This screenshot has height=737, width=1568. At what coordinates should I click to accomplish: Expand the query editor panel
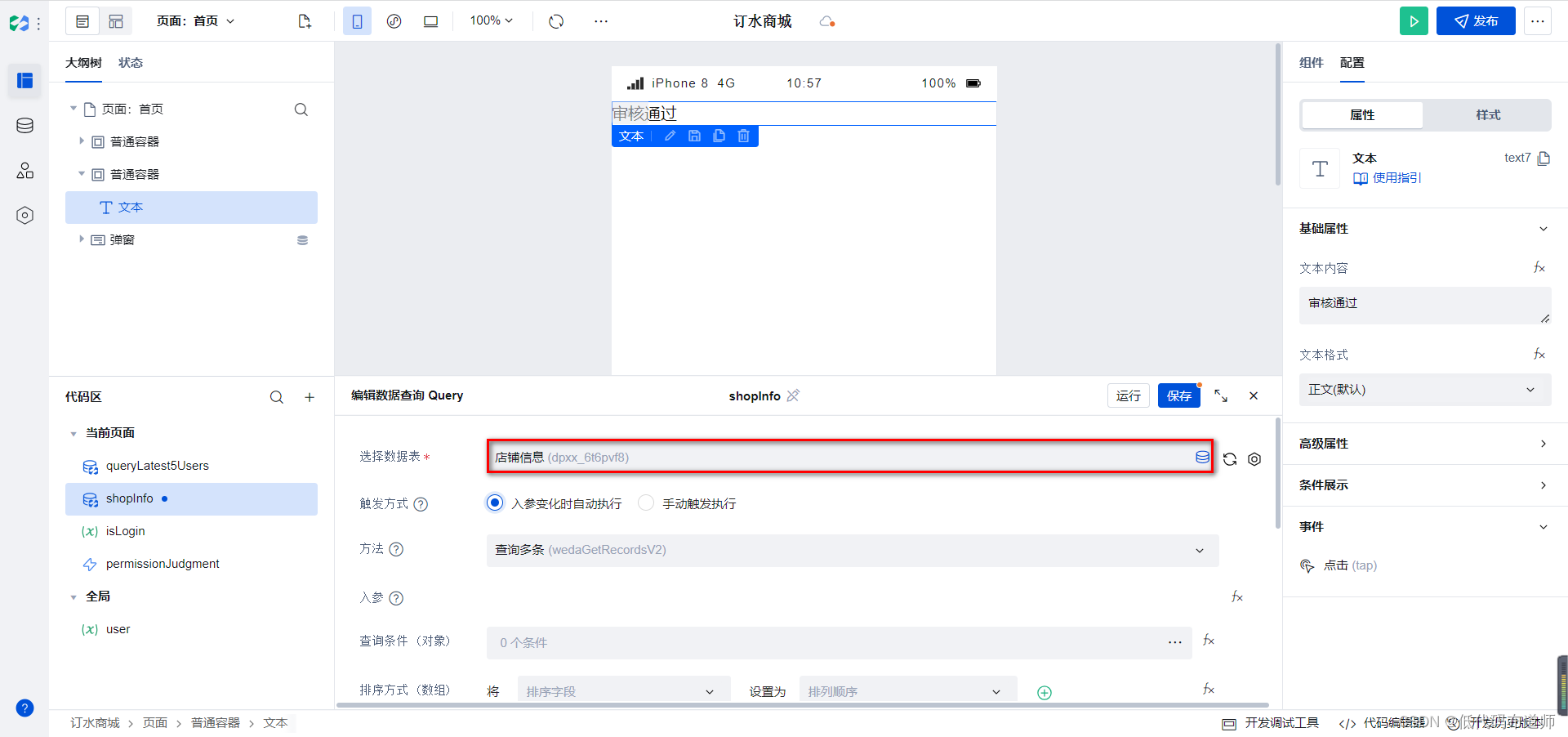pyautogui.click(x=1221, y=395)
